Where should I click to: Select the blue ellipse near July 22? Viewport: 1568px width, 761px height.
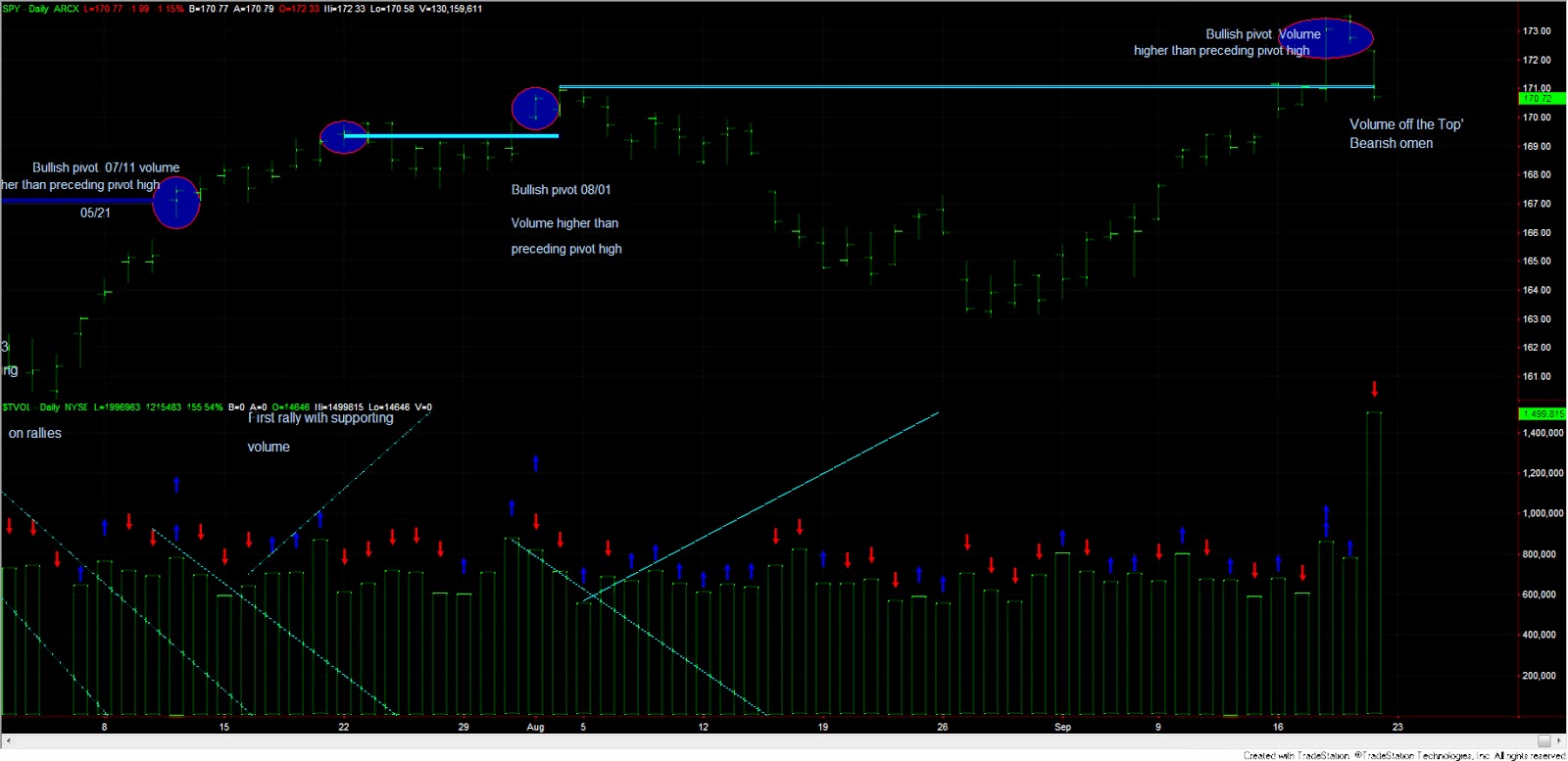coord(344,138)
